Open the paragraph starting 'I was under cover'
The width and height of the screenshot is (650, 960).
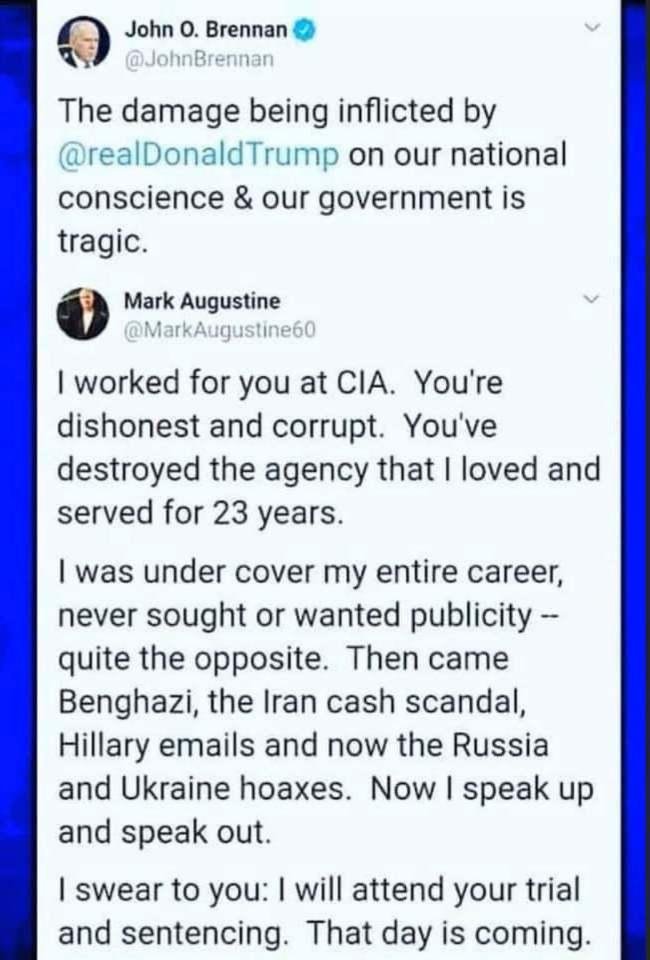326,702
